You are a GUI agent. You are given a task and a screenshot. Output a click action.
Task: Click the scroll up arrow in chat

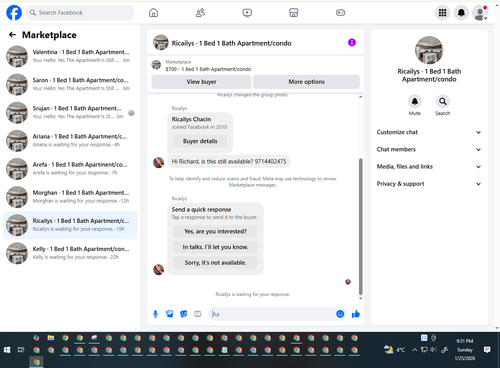pyautogui.click(x=360, y=97)
